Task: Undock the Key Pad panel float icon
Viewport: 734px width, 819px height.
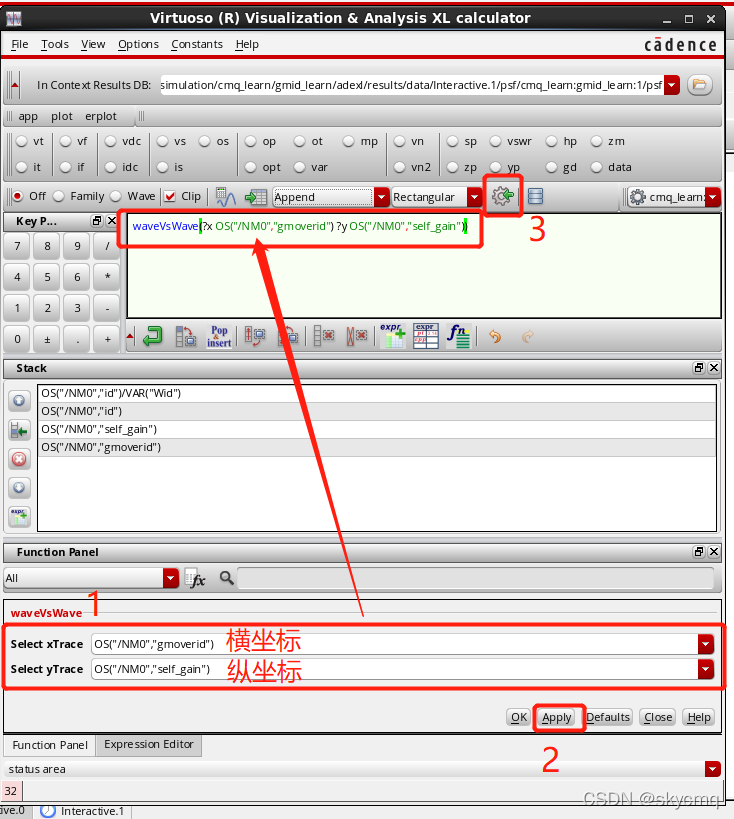Action: click(x=97, y=221)
